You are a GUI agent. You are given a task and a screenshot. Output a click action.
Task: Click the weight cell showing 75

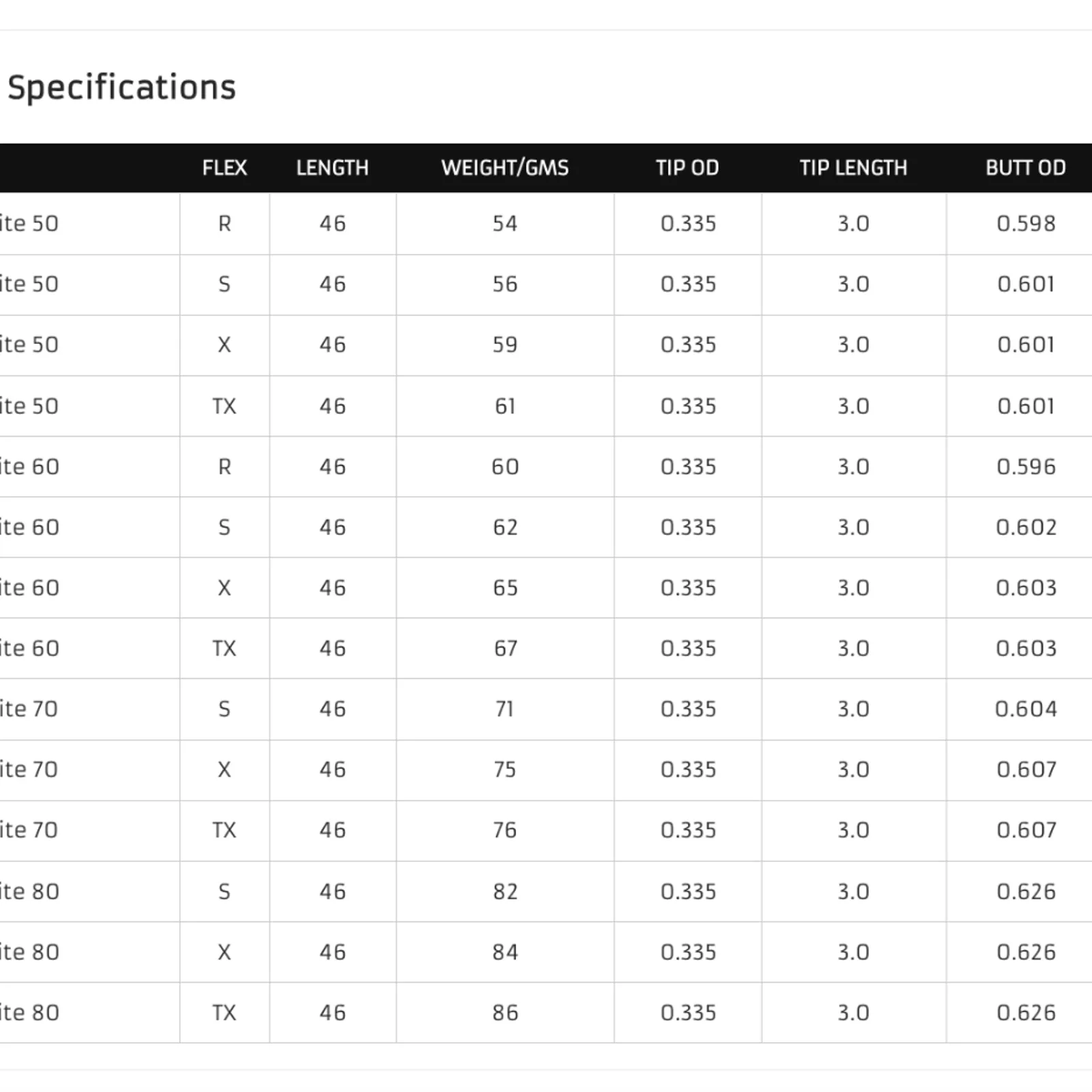click(x=505, y=770)
